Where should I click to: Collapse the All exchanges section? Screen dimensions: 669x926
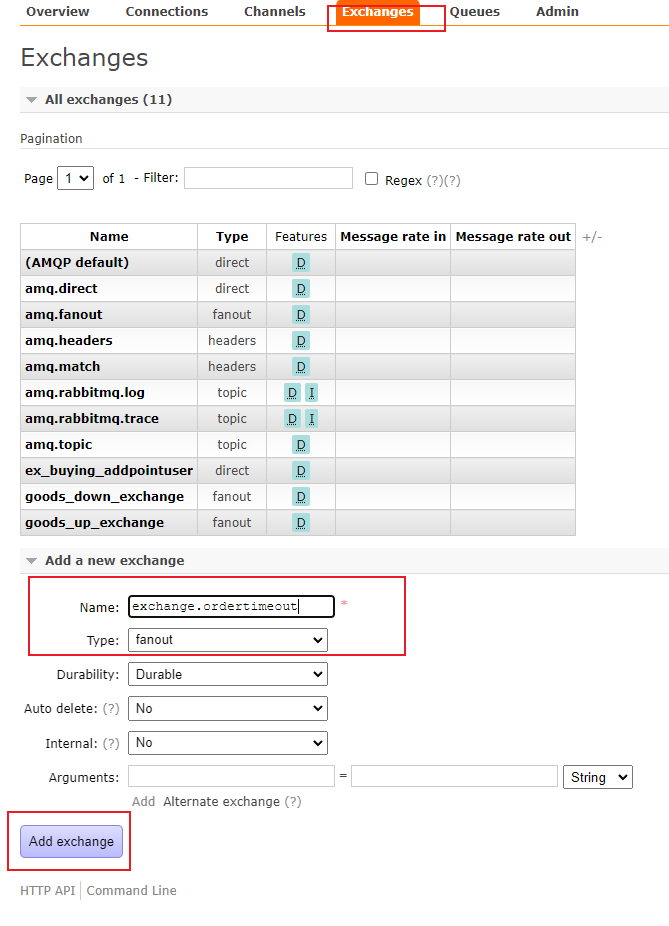coord(108,99)
